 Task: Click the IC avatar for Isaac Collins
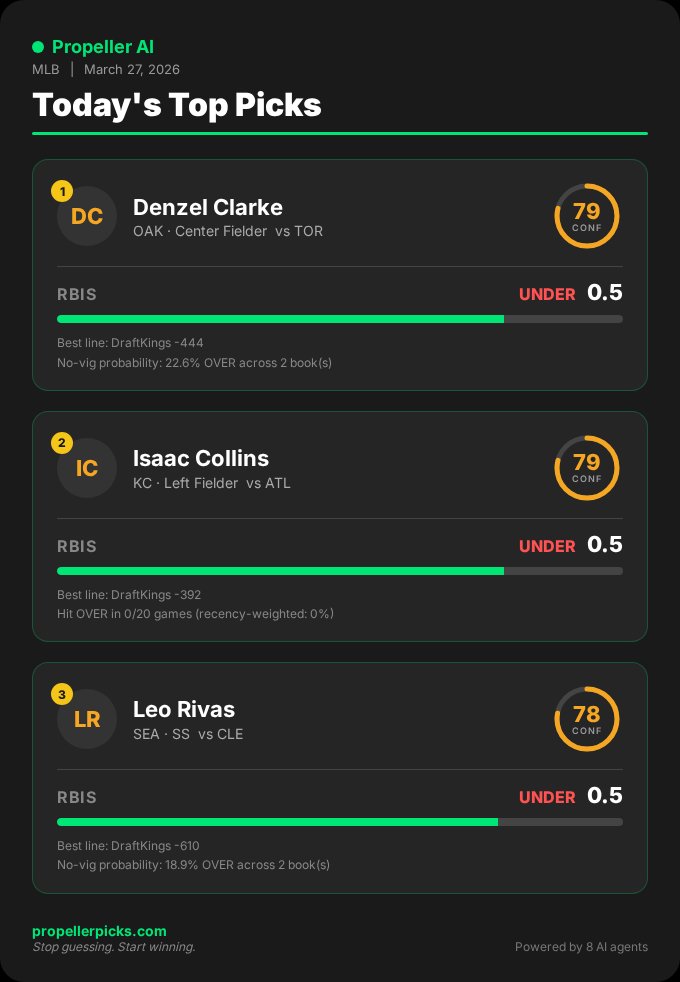(87, 468)
